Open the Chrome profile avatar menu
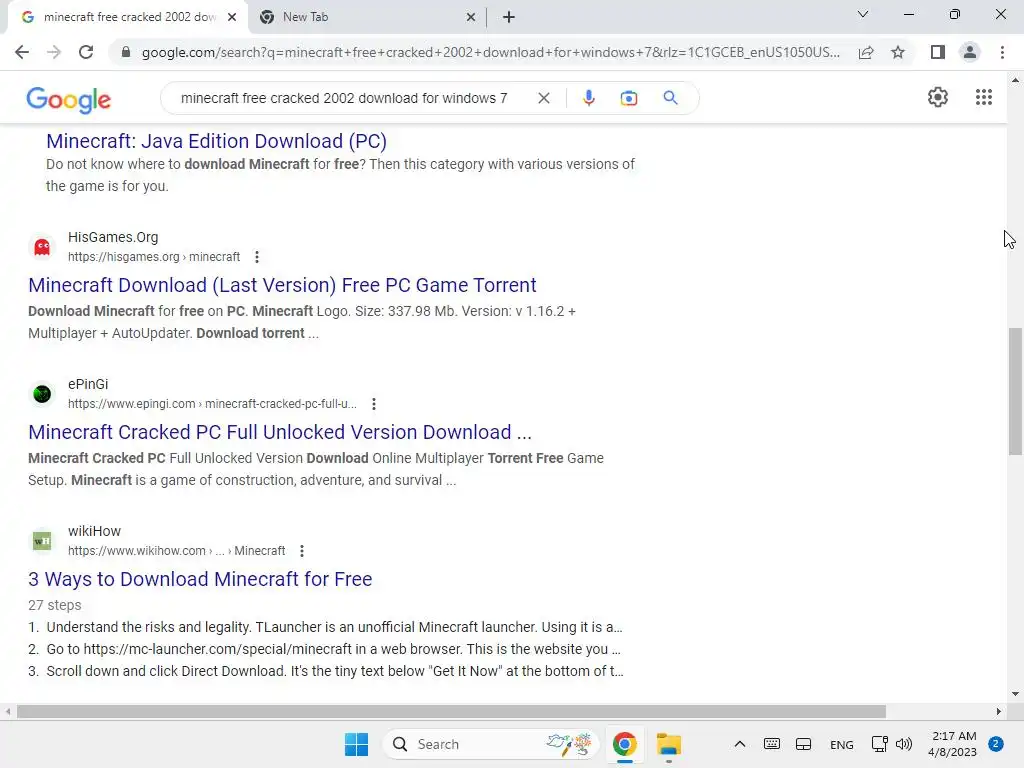This screenshot has height=768, width=1024. (970, 52)
